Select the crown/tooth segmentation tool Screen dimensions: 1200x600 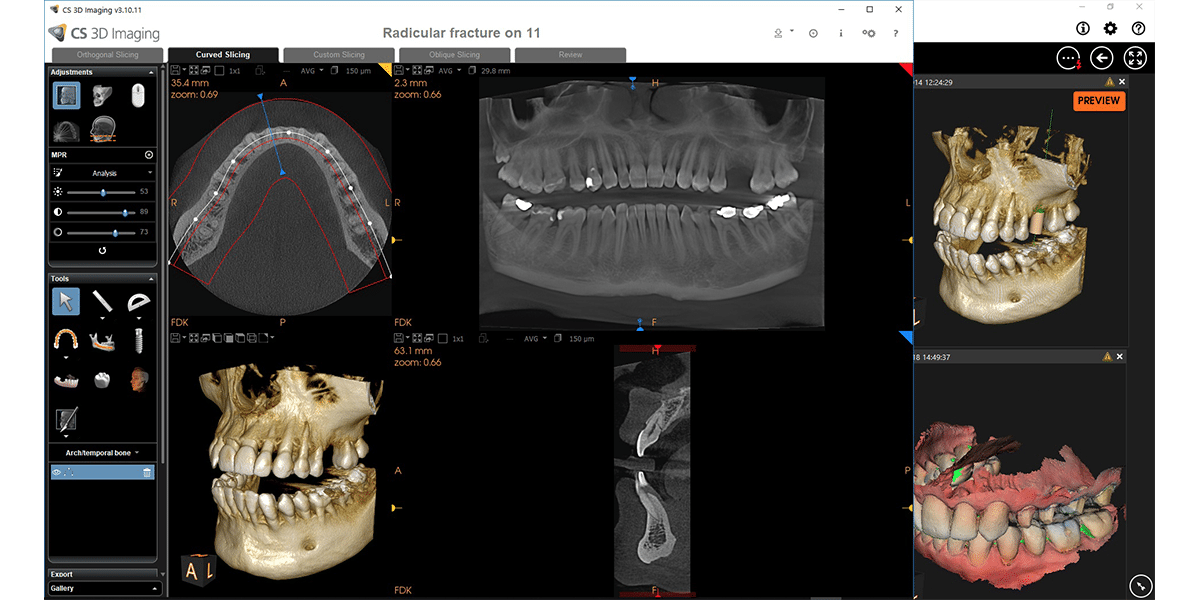pyautogui.click(x=101, y=379)
